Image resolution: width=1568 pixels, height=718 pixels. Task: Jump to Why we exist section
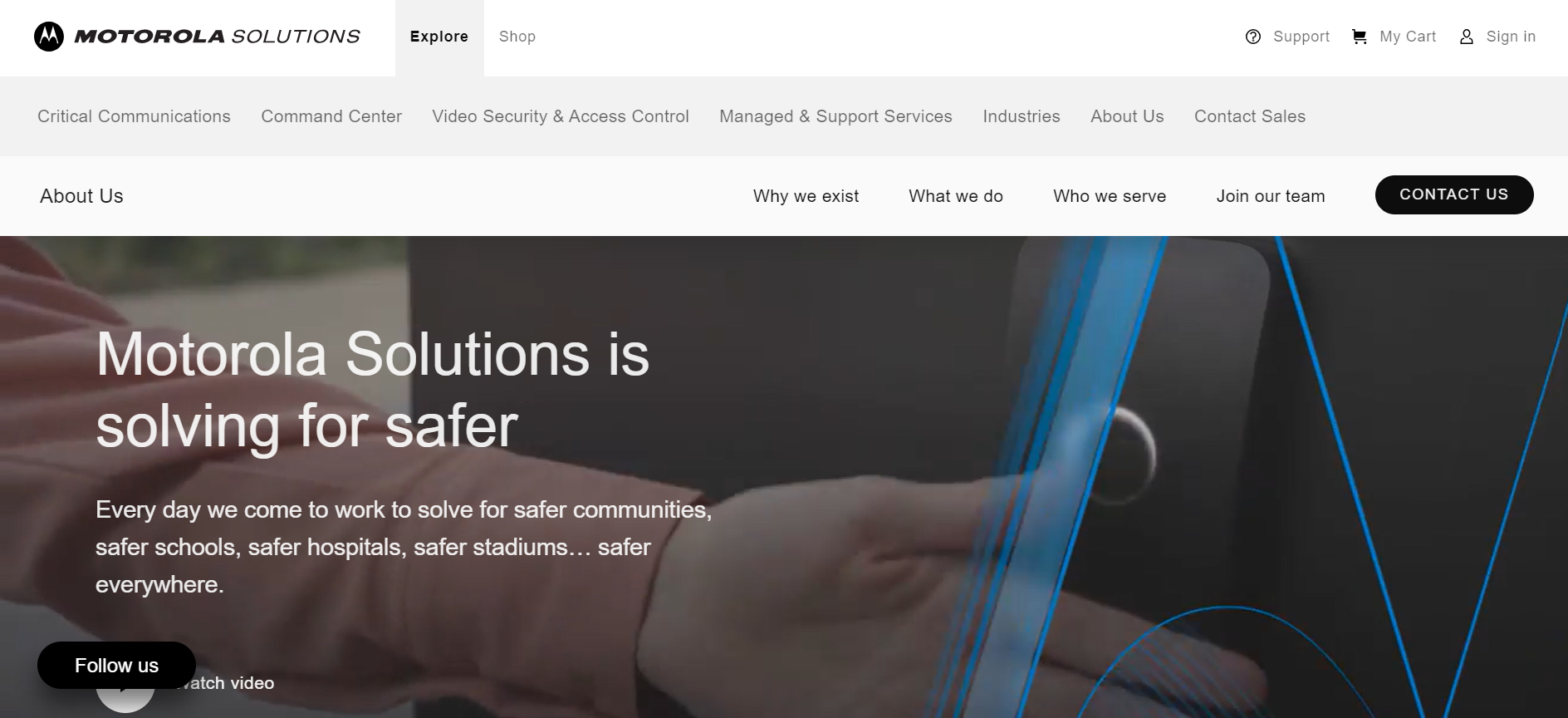(x=806, y=196)
